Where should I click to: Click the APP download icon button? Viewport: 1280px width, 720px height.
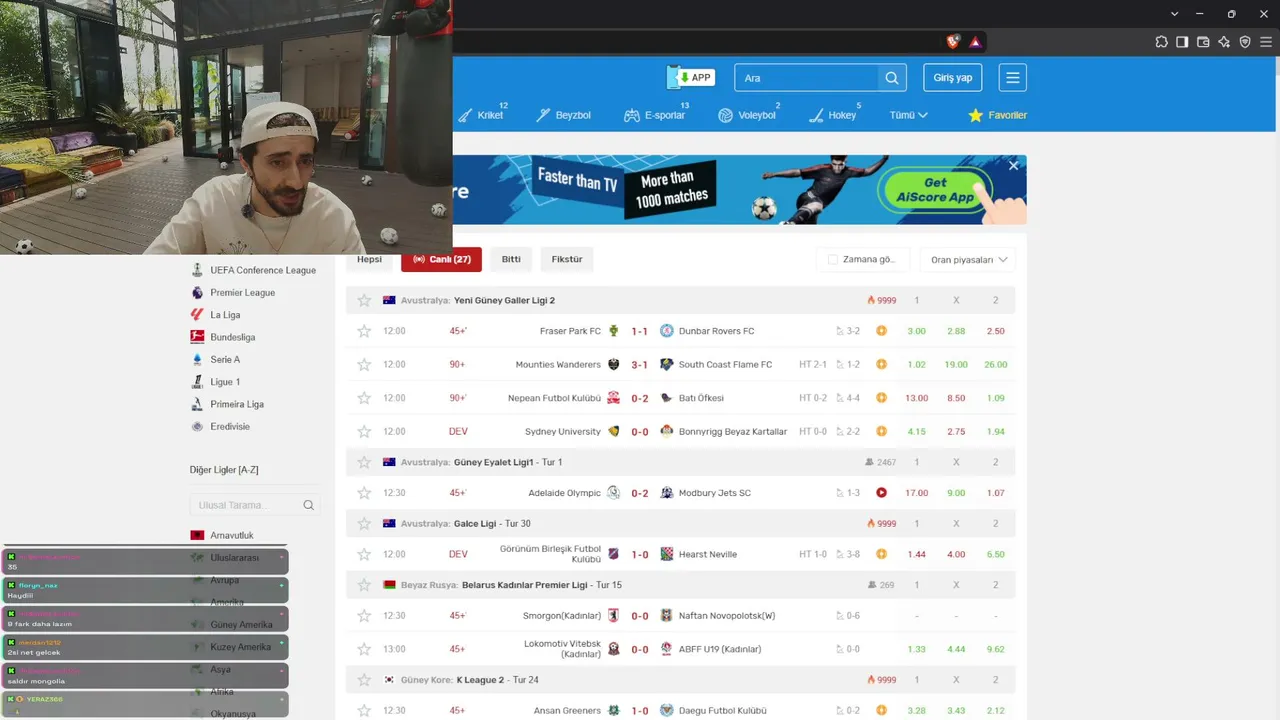pyautogui.click(x=691, y=77)
